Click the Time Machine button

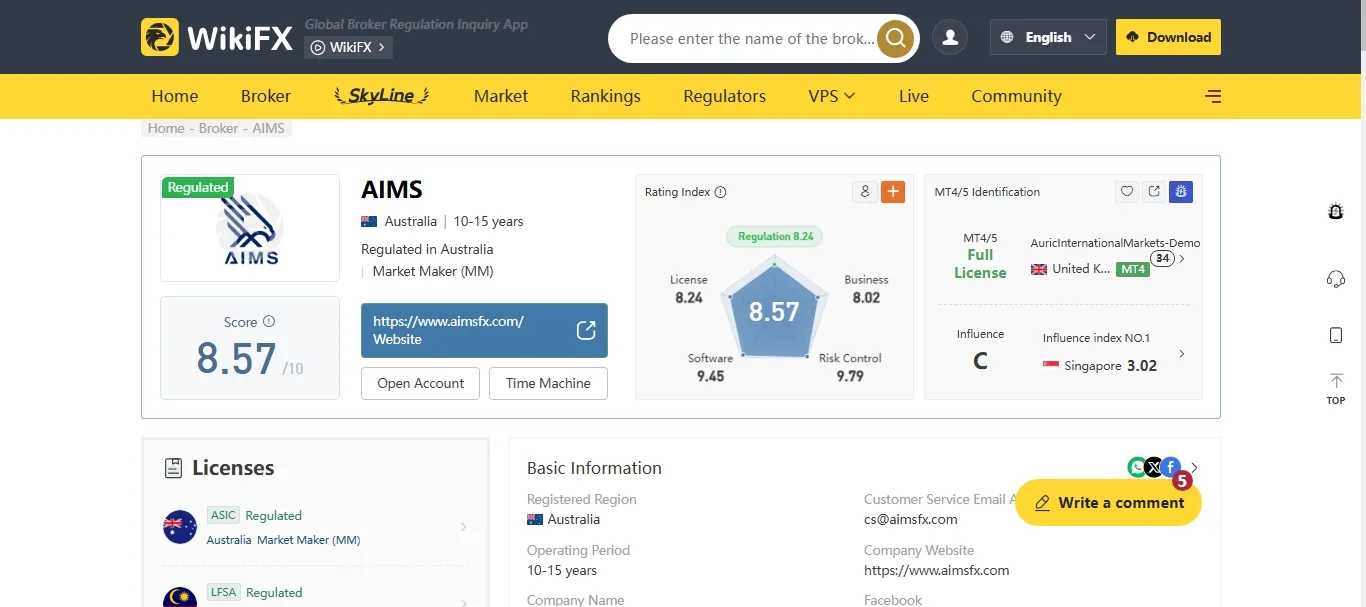(548, 383)
